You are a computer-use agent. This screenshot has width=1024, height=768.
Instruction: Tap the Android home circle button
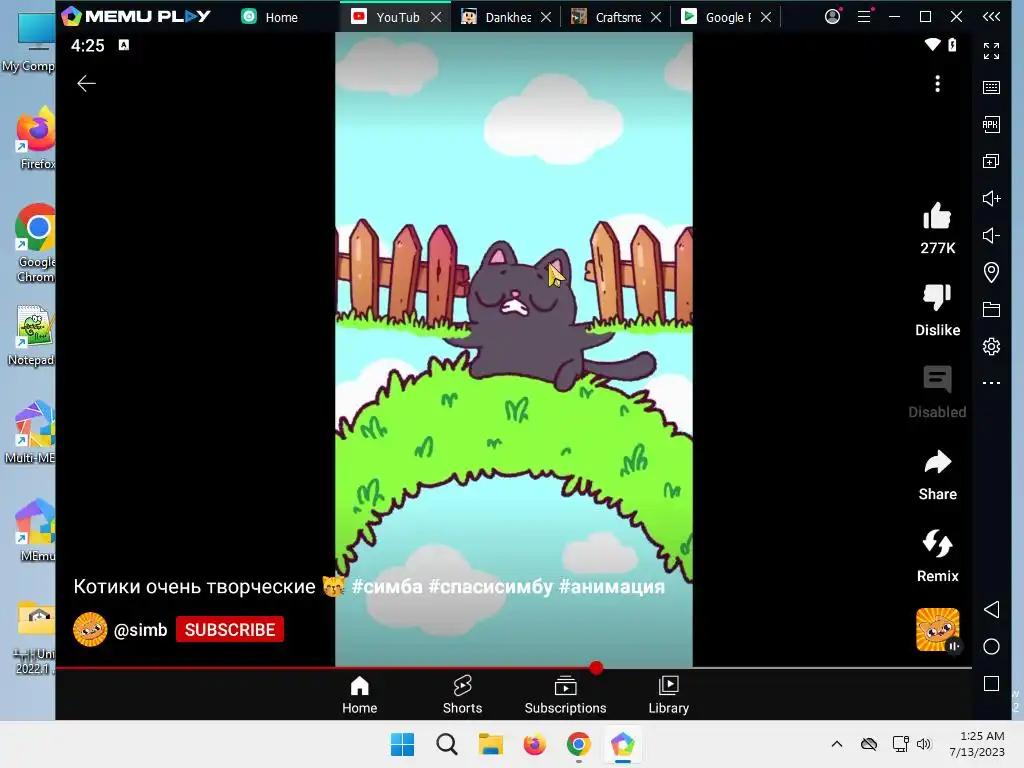(991, 647)
